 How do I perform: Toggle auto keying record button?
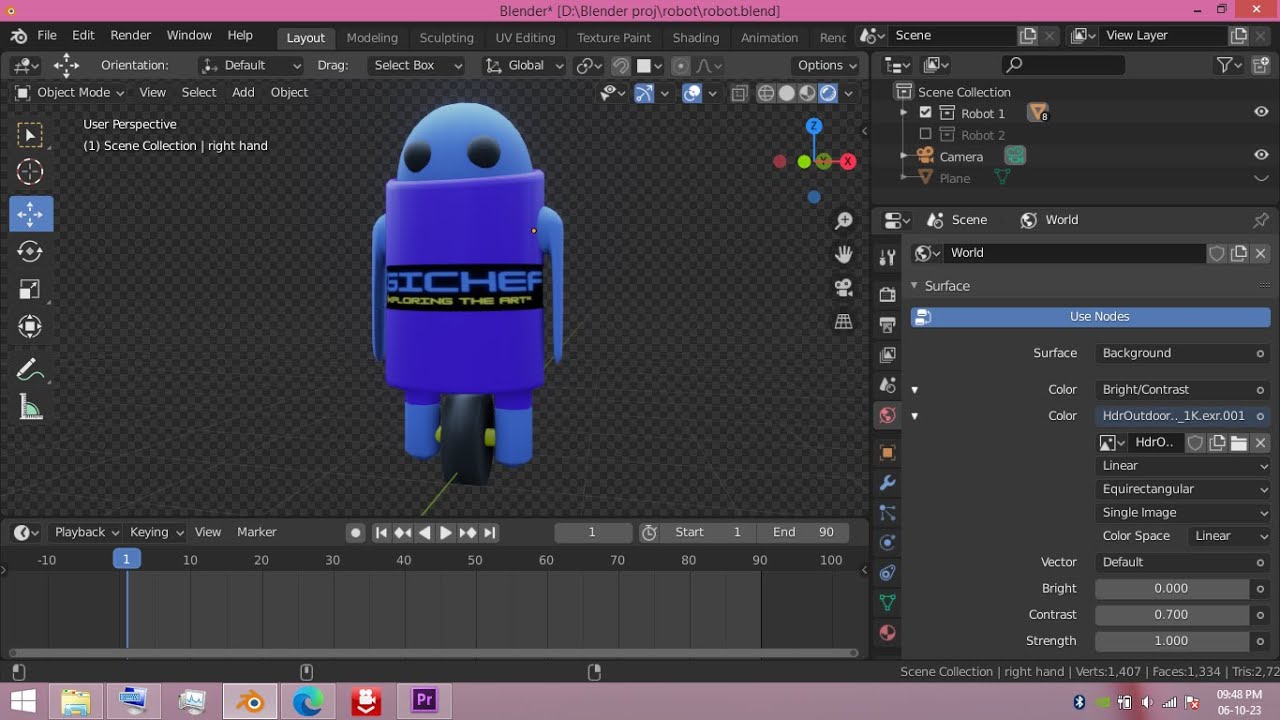pyautogui.click(x=355, y=533)
